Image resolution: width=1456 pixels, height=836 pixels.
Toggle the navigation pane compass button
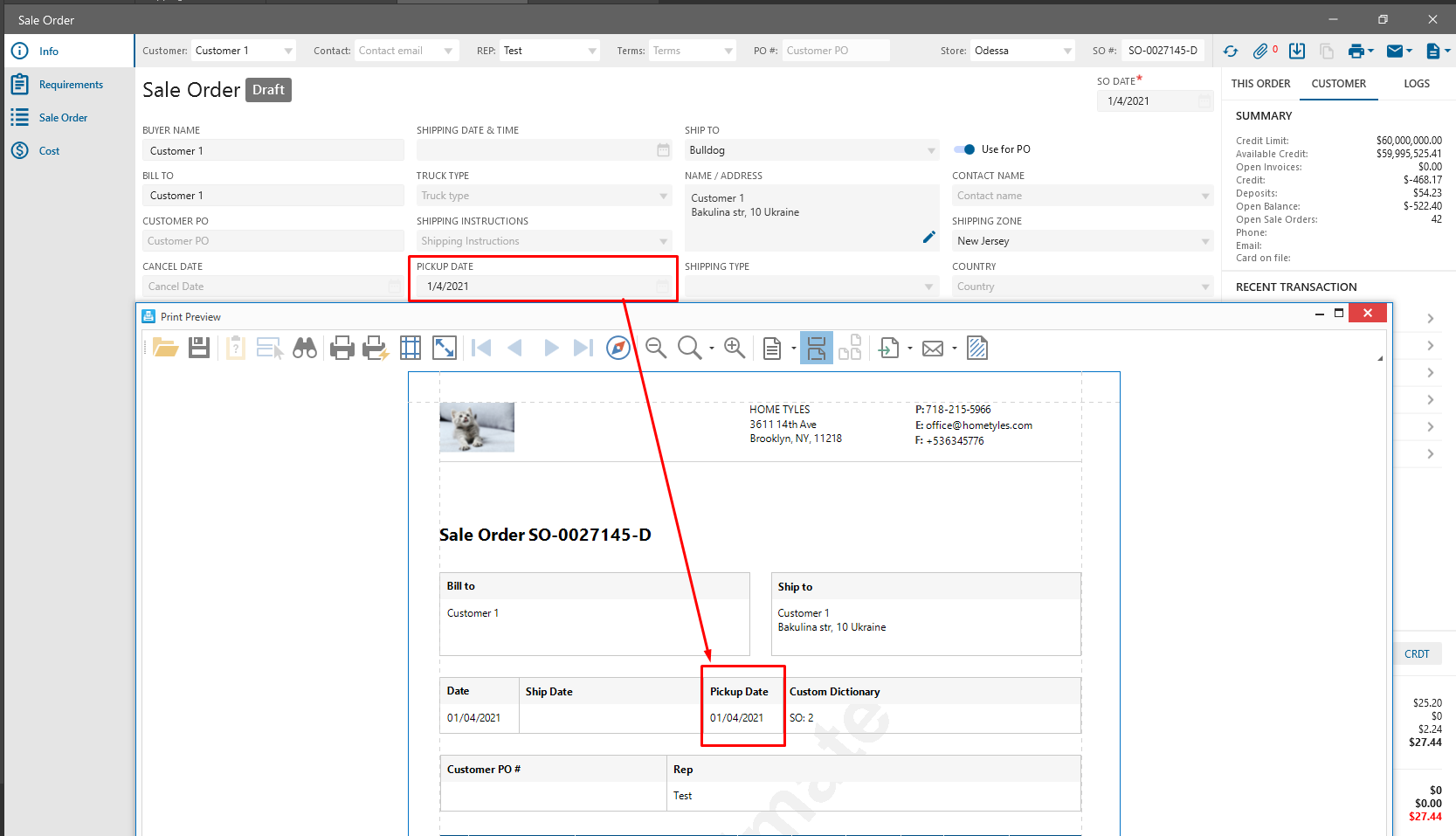click(x=618, y=349)
